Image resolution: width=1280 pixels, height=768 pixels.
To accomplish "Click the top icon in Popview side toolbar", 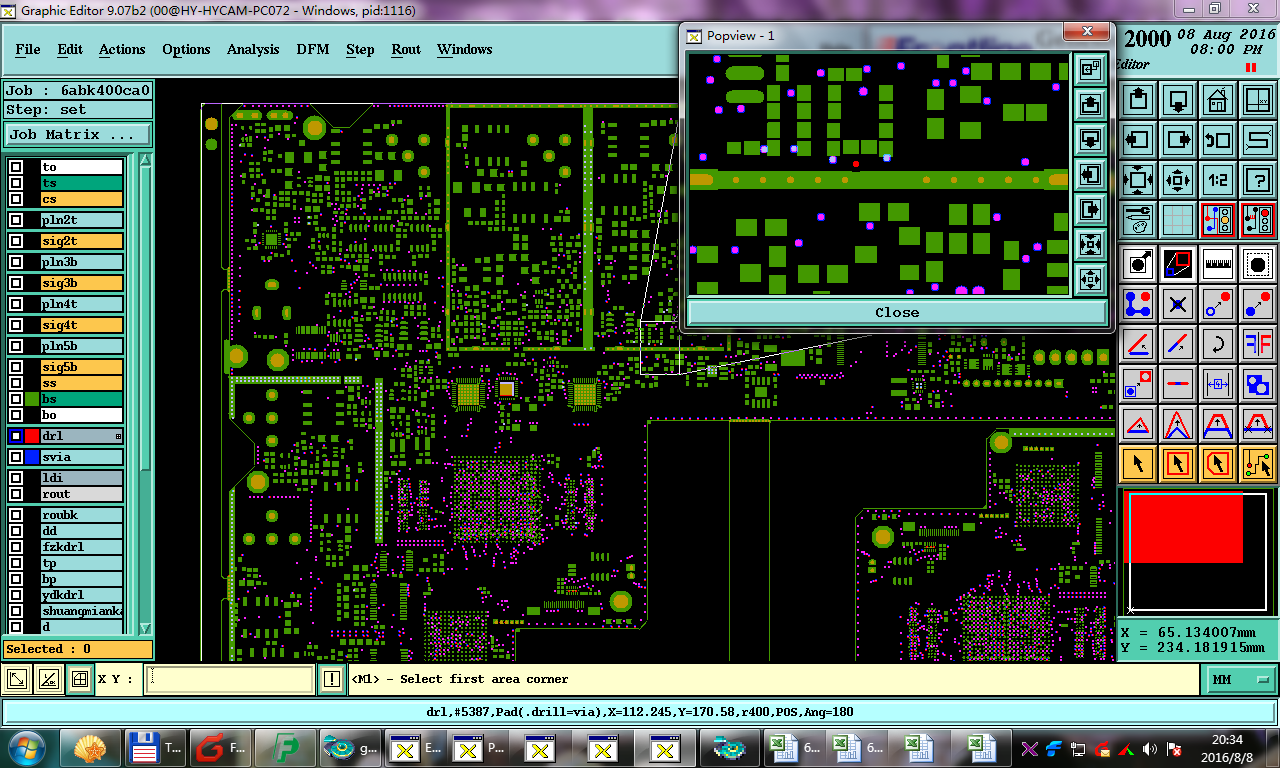I will [1090, 69].
